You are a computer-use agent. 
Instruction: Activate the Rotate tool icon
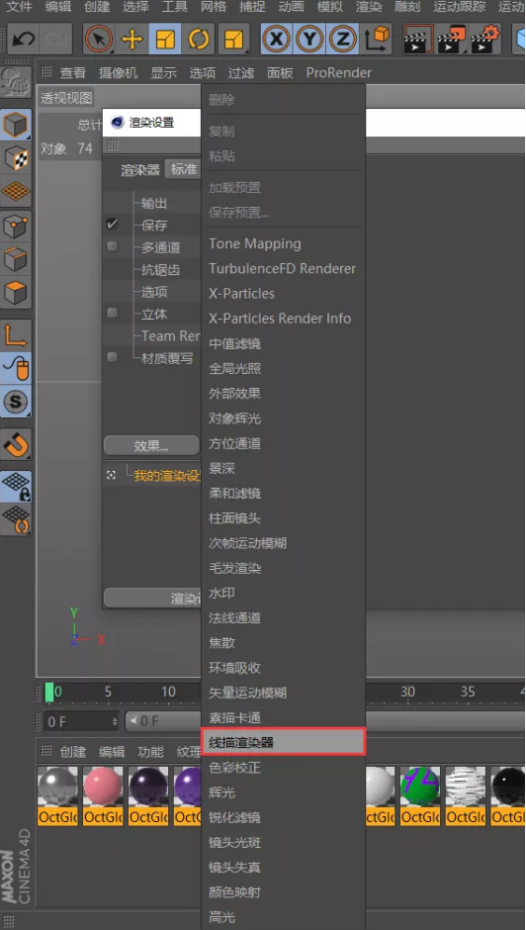click(199, 39)
